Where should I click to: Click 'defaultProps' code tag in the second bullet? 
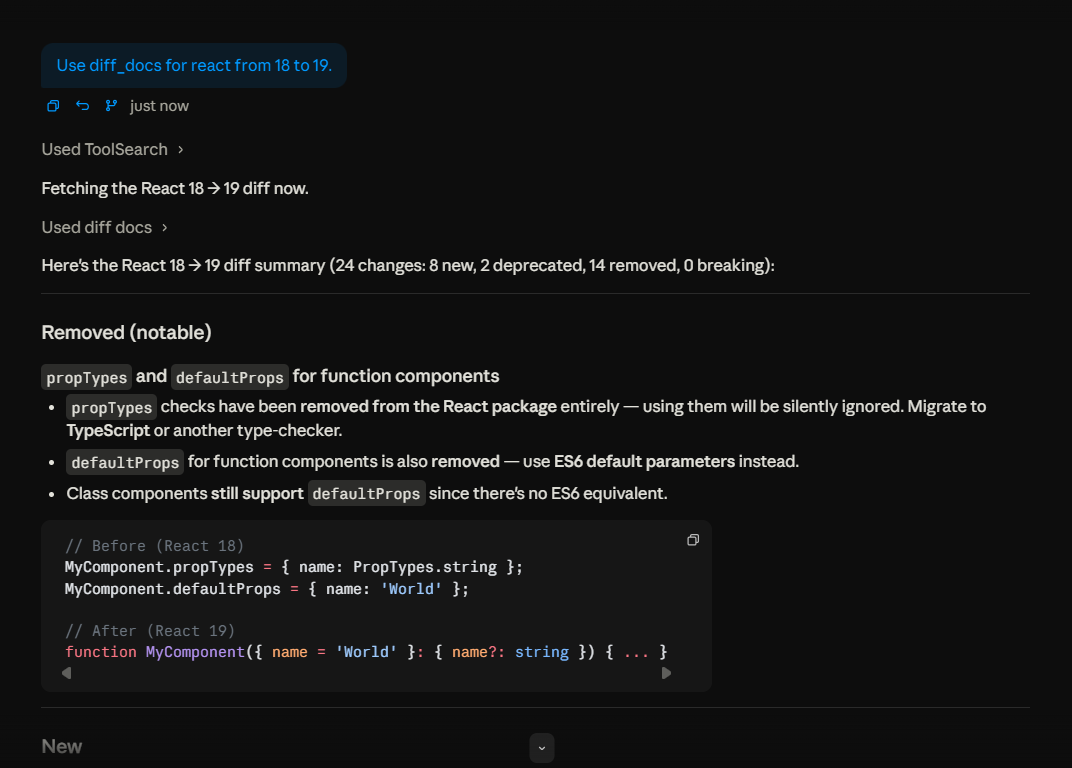point(125,462)
